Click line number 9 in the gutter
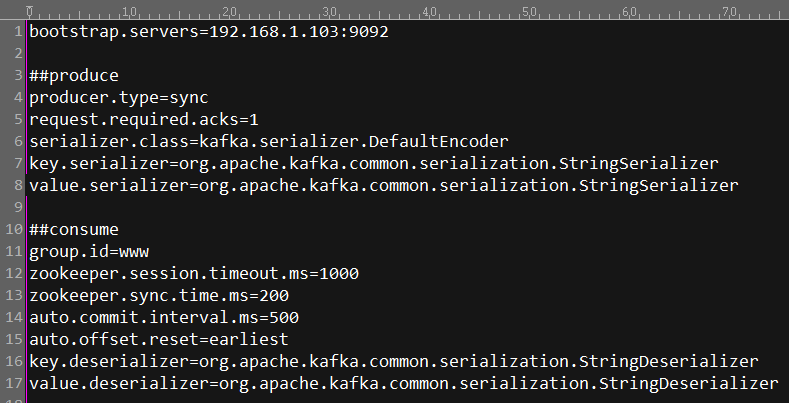Viewport: 789px width, 403px height. pos(19,207)
